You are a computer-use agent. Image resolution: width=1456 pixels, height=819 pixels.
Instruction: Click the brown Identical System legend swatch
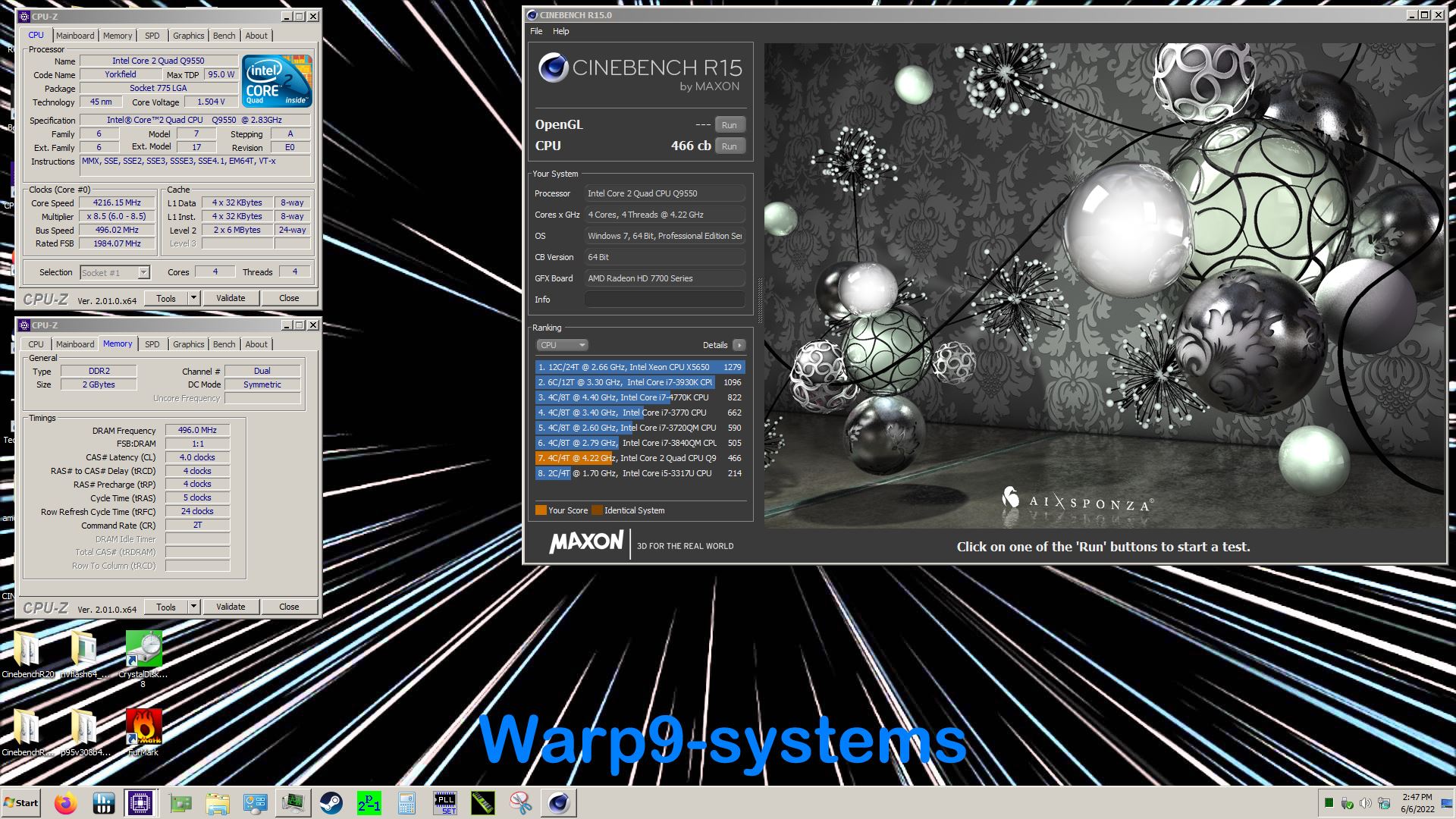597,510
